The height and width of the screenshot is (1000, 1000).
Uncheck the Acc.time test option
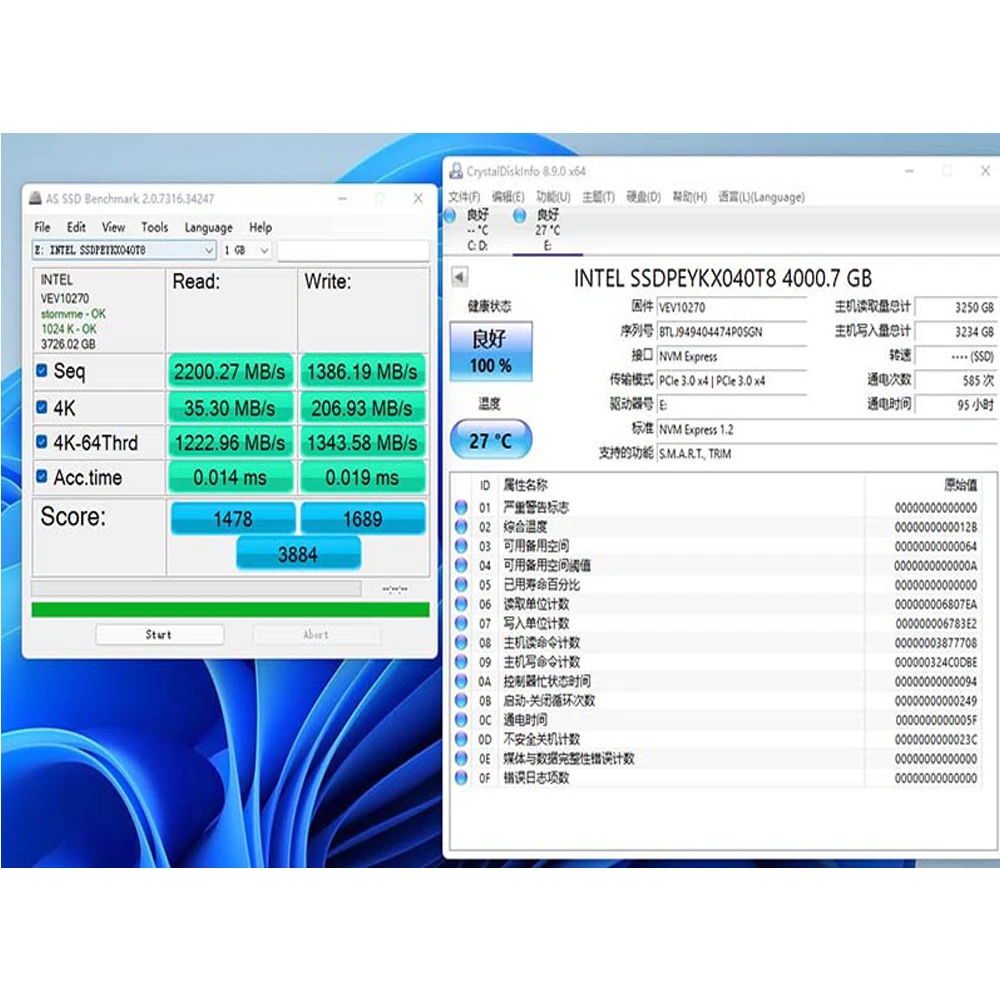40,478
